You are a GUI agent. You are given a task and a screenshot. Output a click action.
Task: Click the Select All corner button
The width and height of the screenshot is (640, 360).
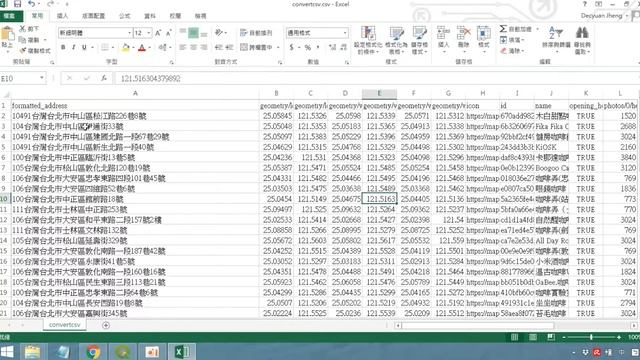pos(5,94)
